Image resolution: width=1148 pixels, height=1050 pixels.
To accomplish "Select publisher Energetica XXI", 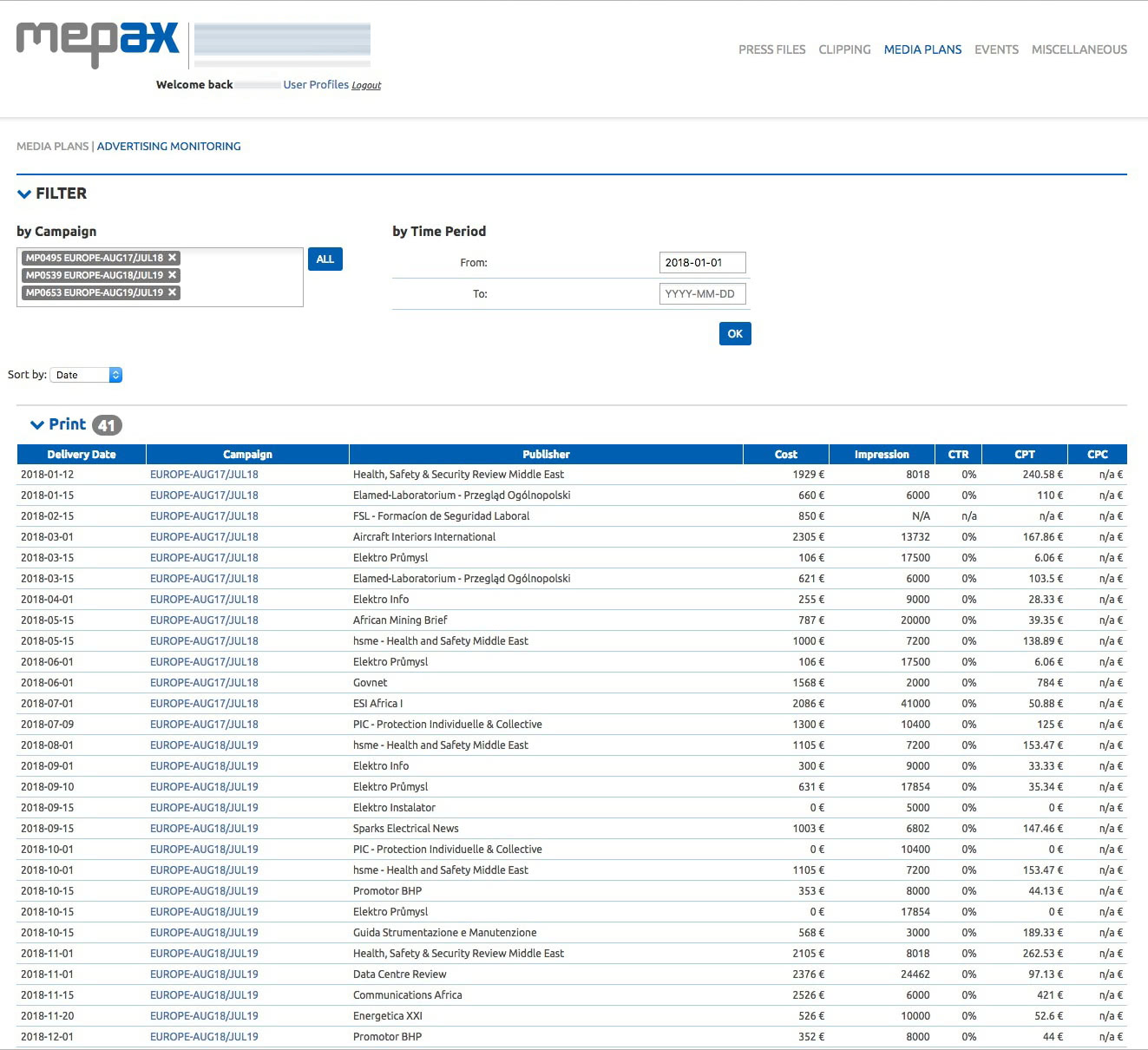I will tap(387, 1016).
